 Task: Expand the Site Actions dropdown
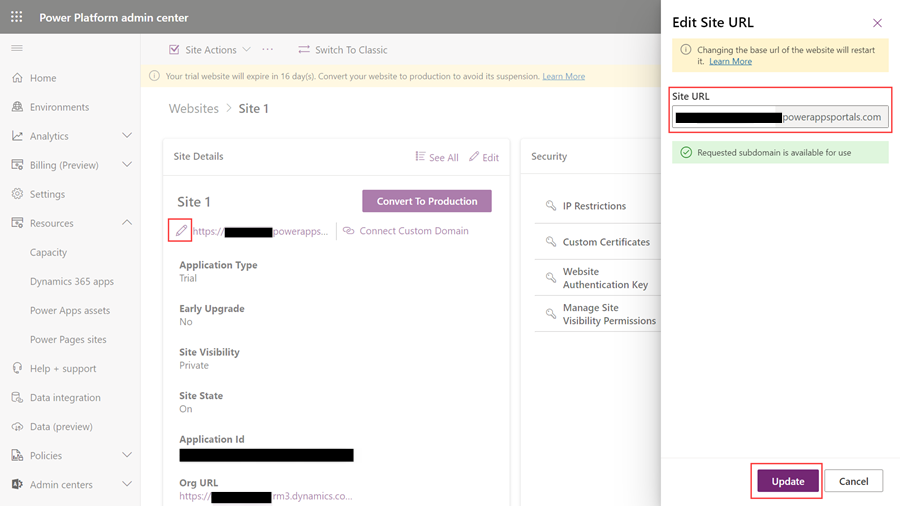pos(246,50)
